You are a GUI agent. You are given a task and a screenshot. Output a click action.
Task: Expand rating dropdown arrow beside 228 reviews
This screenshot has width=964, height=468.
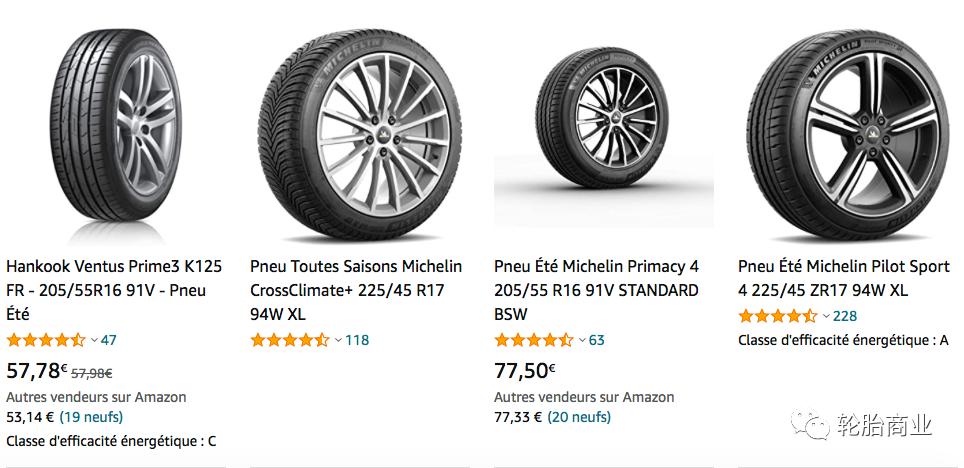click(826, 316)
